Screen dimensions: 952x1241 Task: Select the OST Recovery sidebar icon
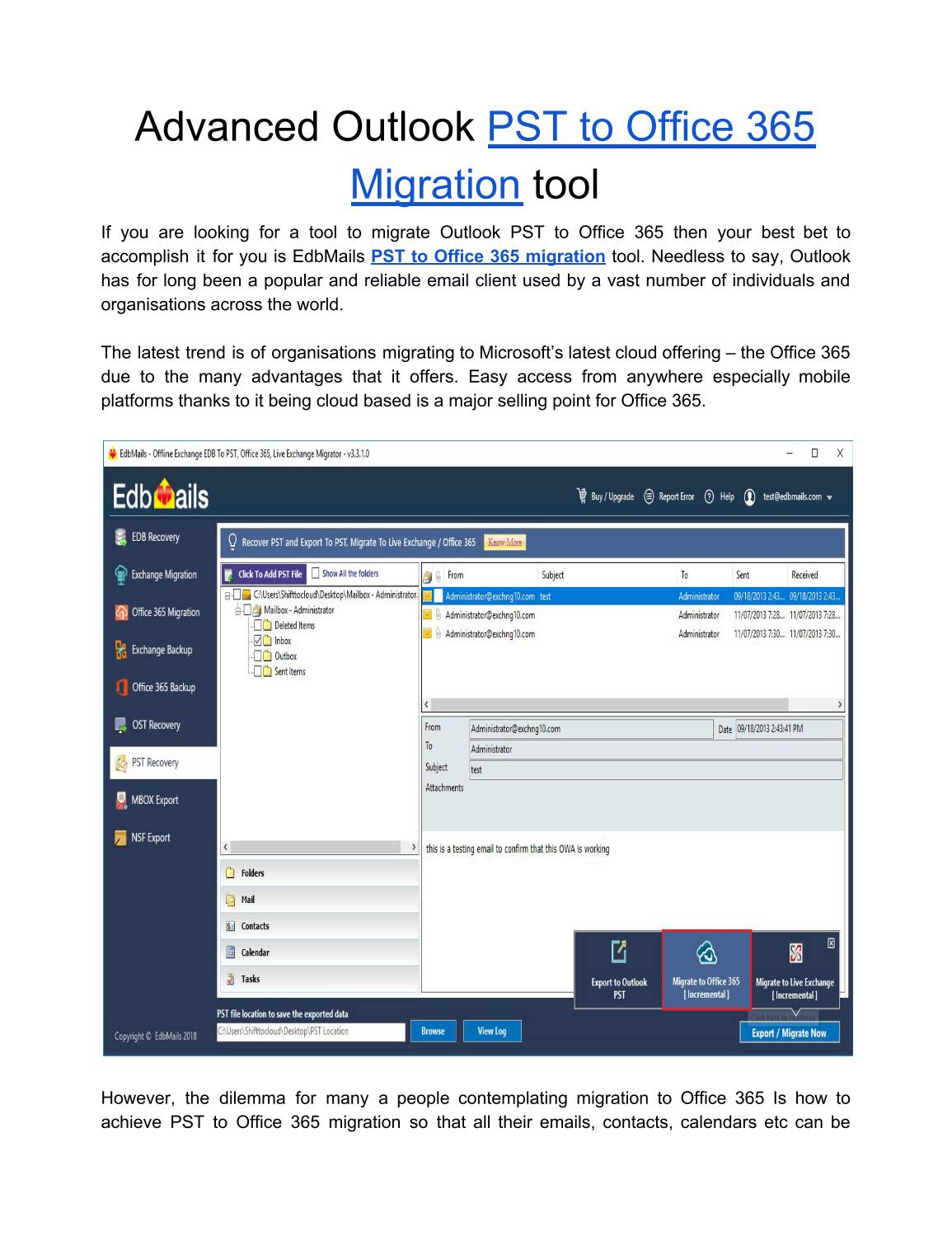coord(121,725)
